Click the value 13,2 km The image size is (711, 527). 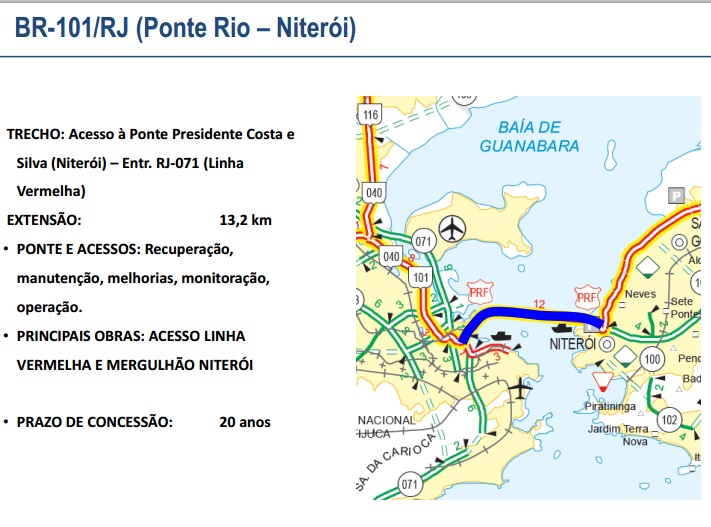(x=246, y=220)
